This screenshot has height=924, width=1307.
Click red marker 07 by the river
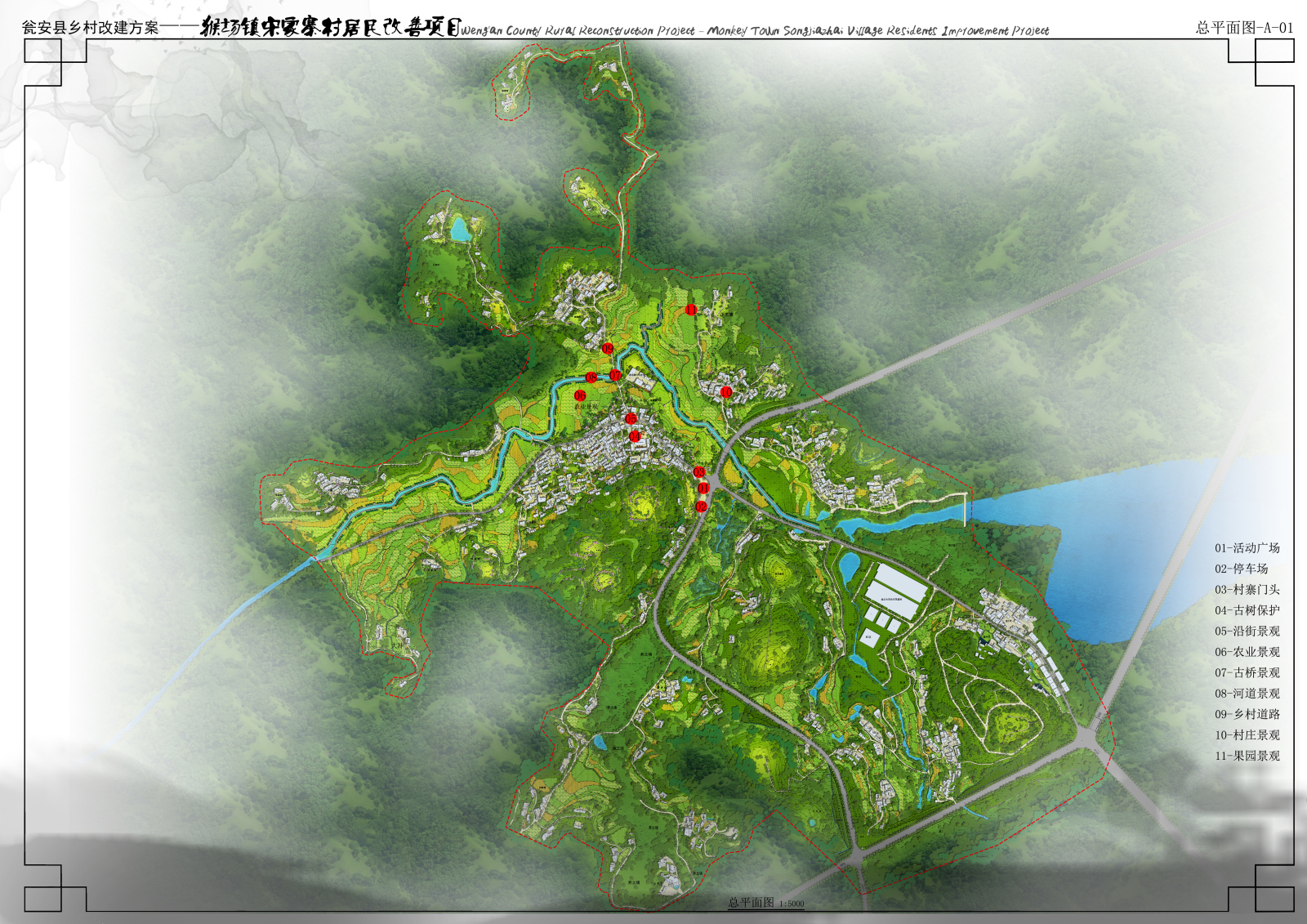click(x=615, y=375)
